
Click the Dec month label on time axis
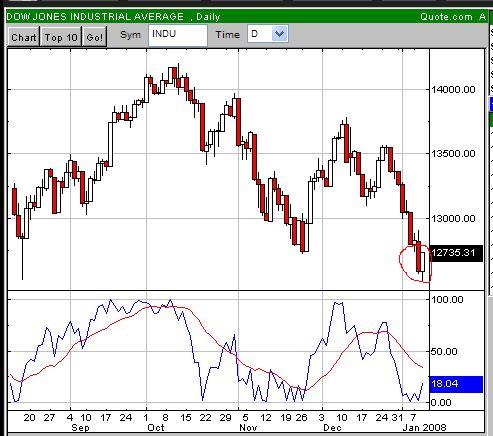[x=332, y=428]
